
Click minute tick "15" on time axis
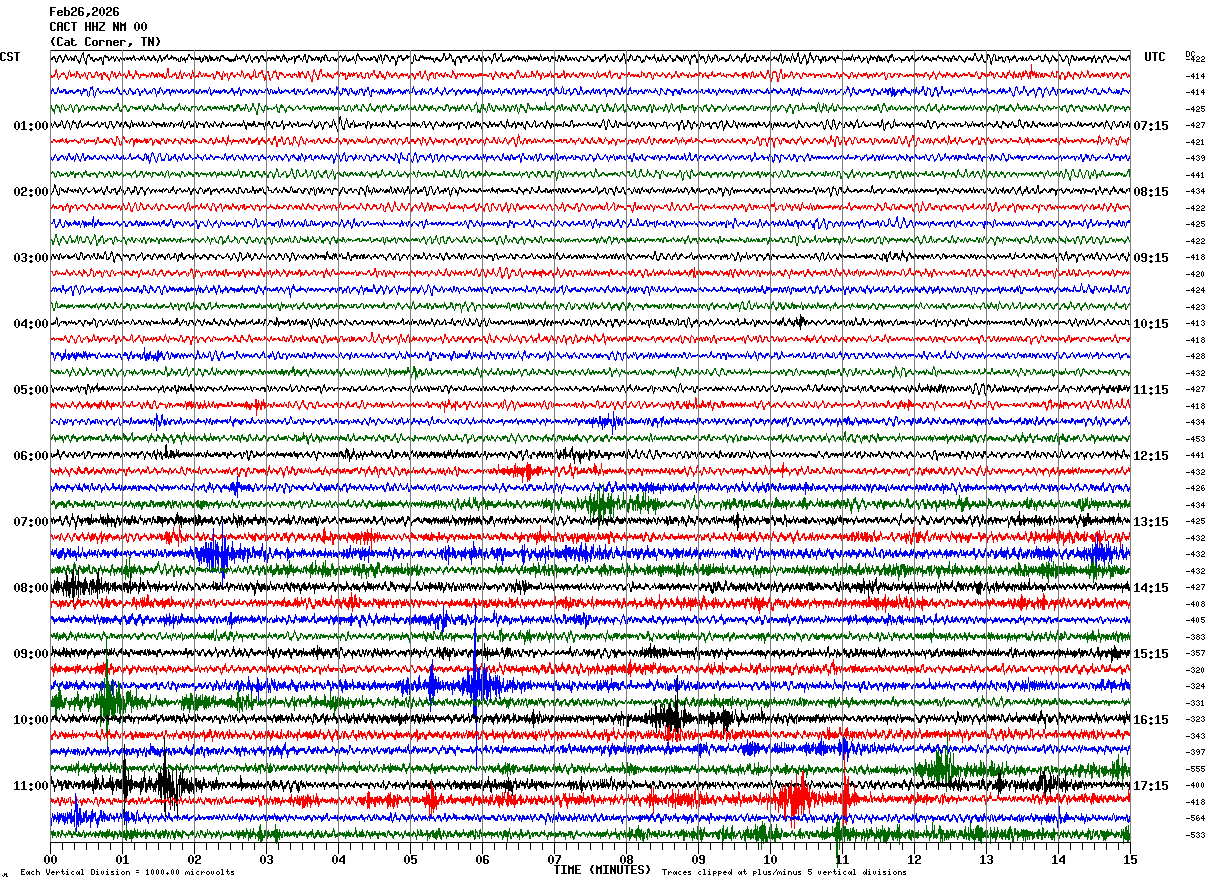(x=1130, y=859)
